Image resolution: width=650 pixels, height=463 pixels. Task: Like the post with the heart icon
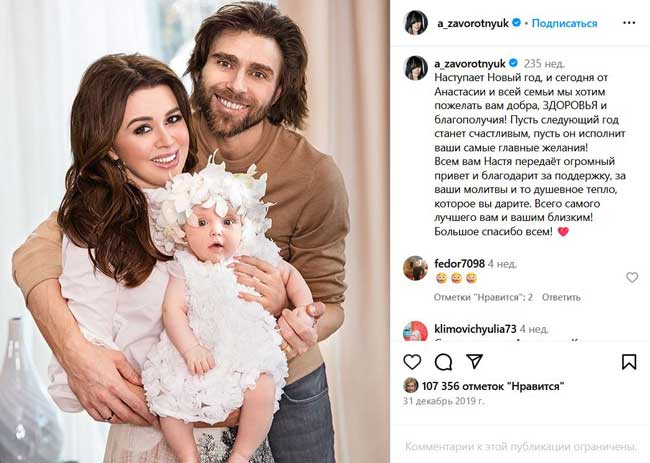[412, 362]
